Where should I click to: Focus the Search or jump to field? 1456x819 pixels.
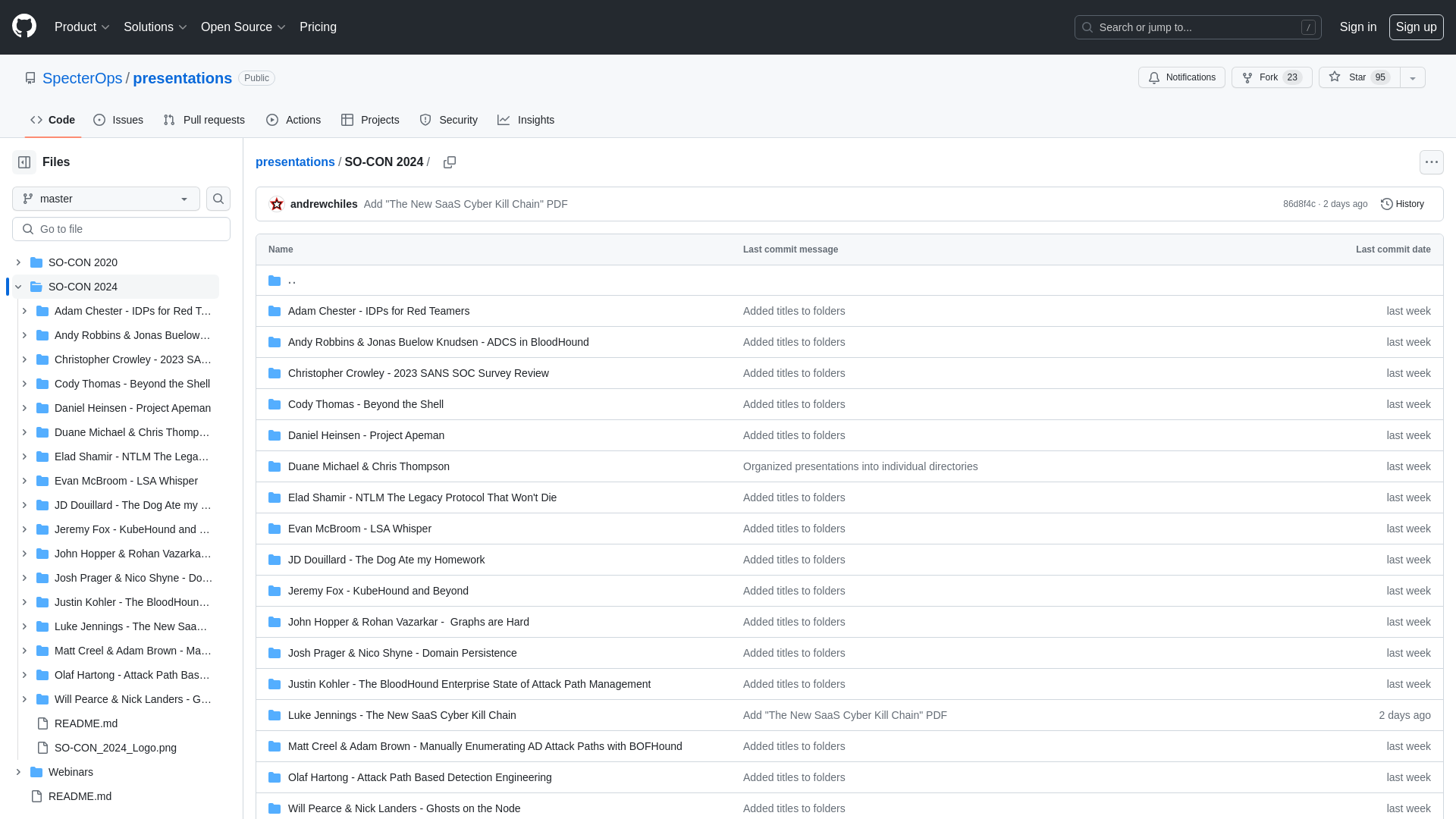pyautogui.click(x=1197, y=27)
